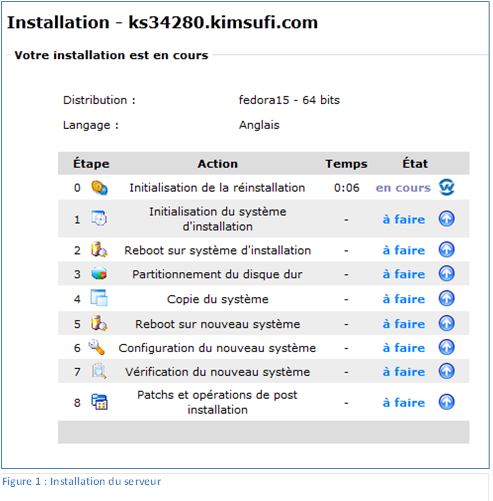Click the up-arrow icon for step 2
The image size is (493, 501).
coord(446,250)
